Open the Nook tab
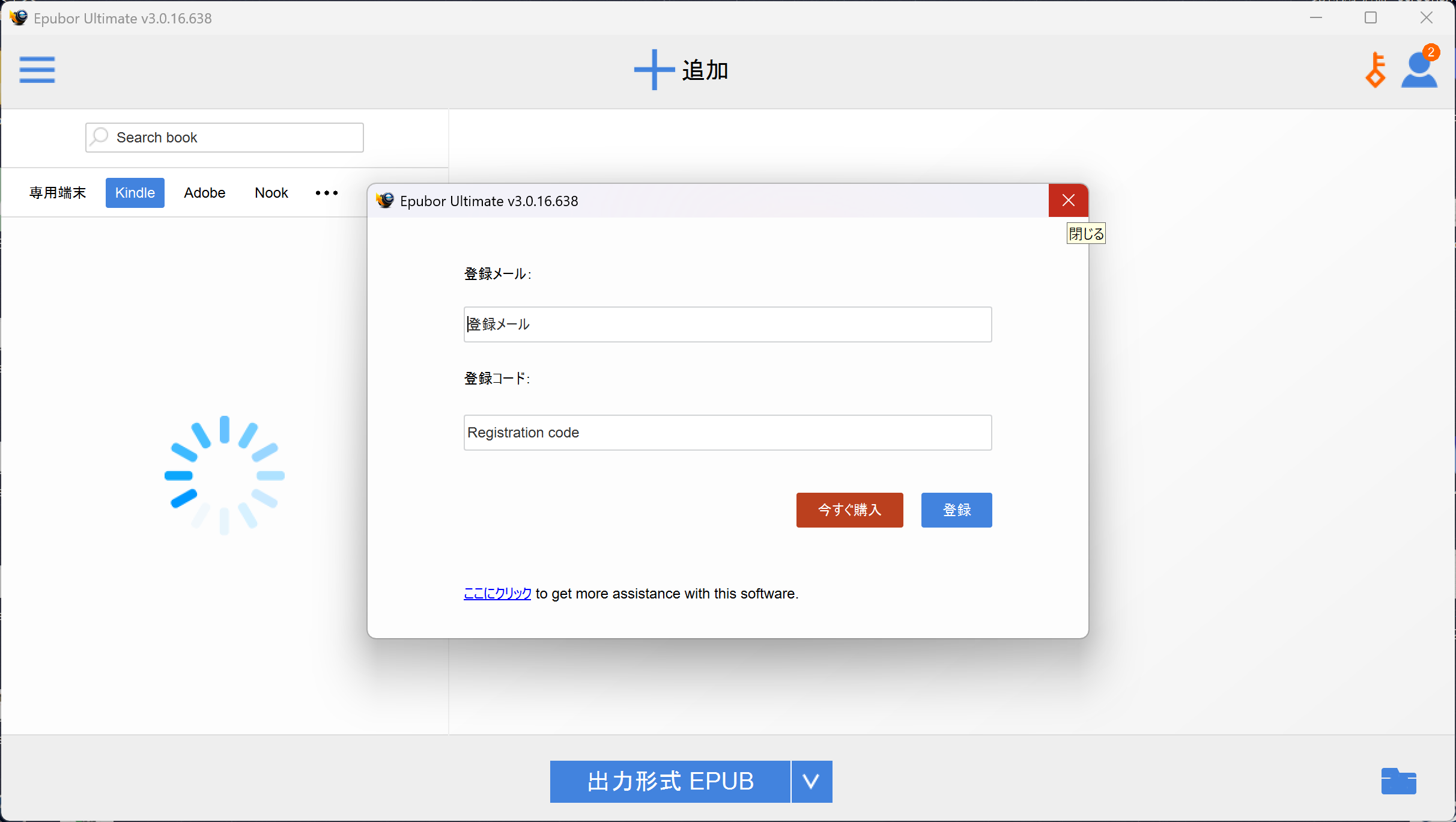This screenshot has height=822, width=1456. point(271,193)
